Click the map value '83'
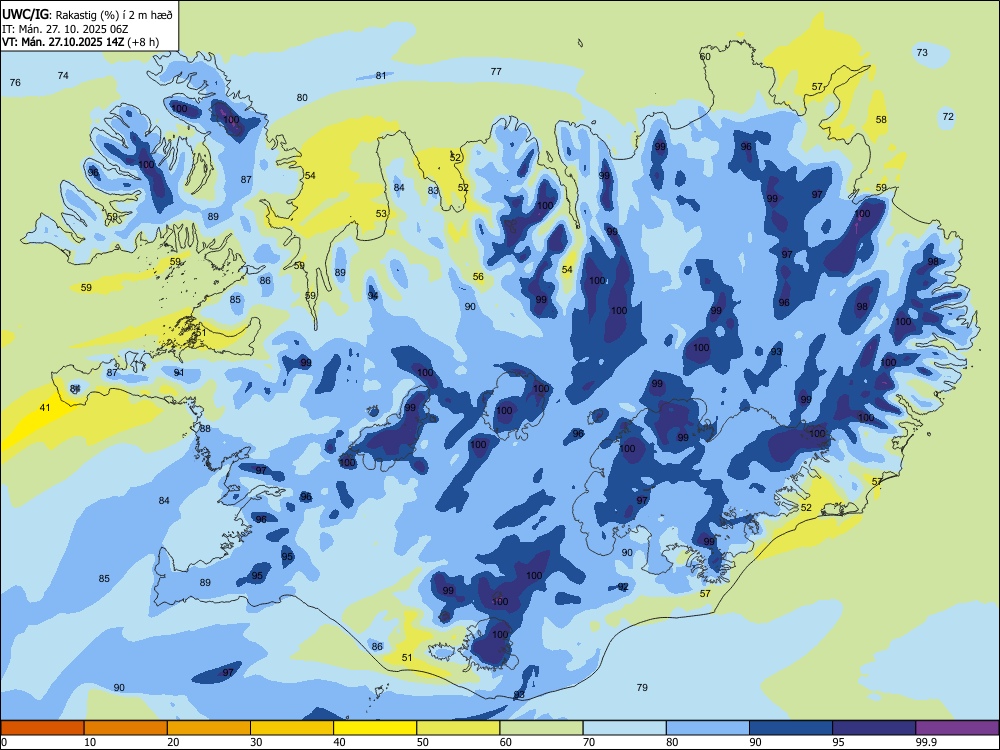 (x=434, y=190)
